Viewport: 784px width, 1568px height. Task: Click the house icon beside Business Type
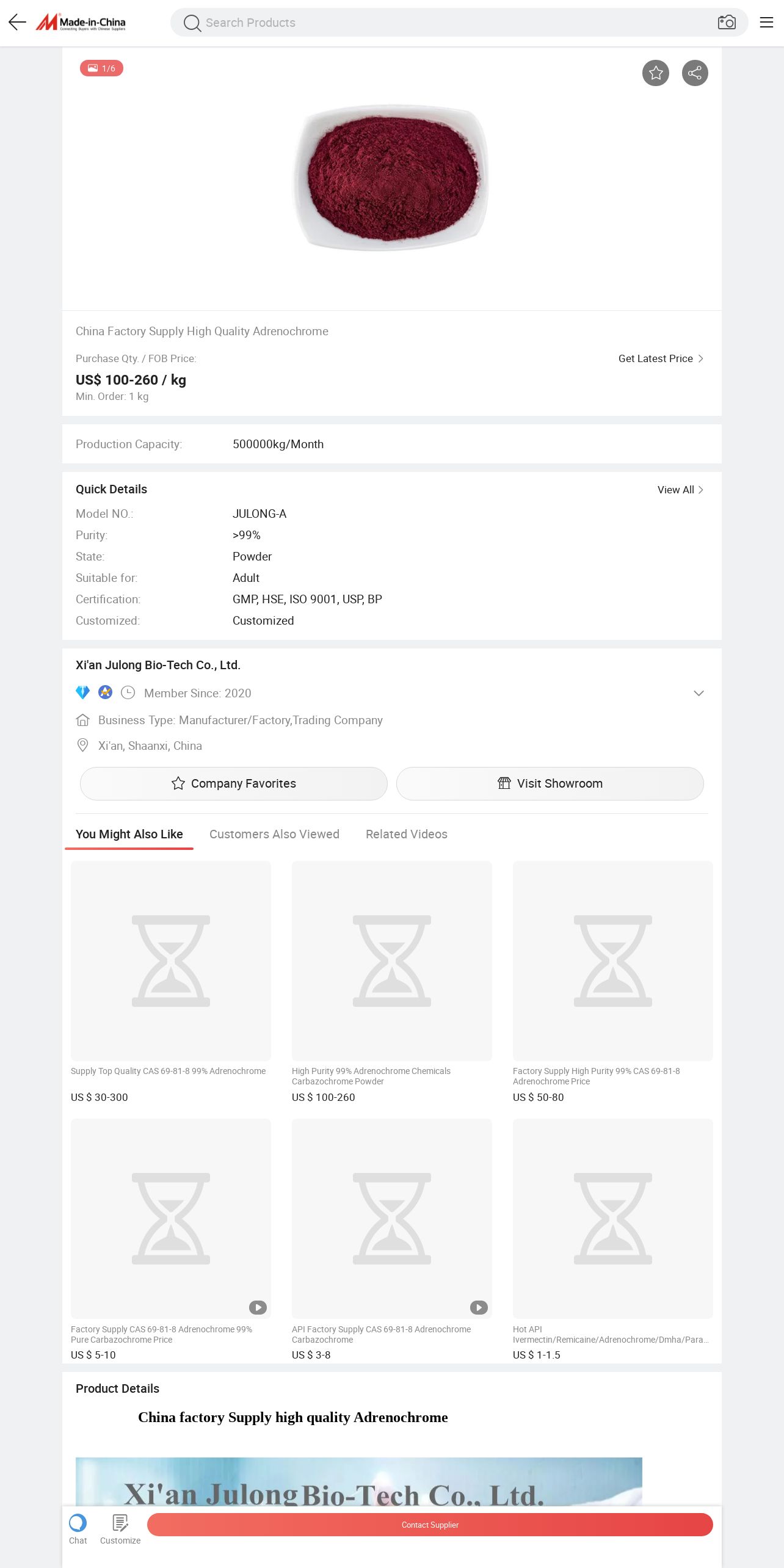tap(83, 720)
